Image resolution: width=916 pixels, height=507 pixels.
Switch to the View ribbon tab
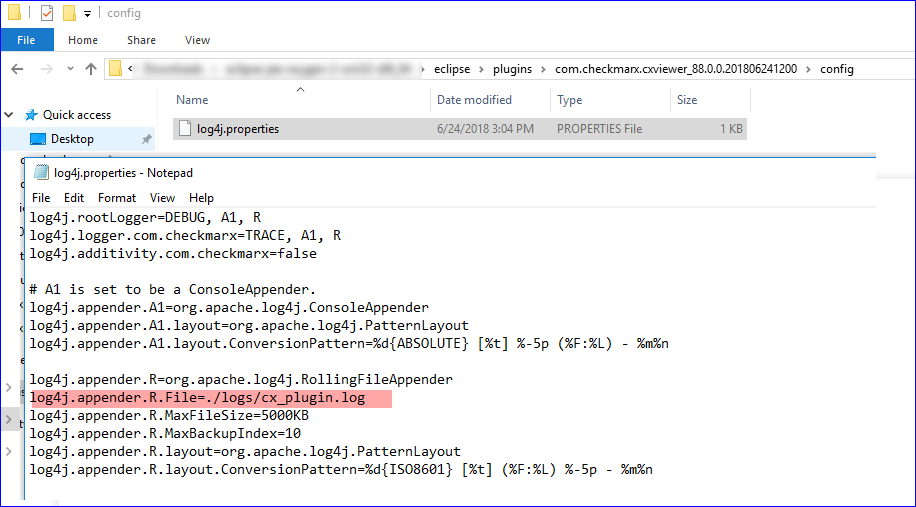197,40
